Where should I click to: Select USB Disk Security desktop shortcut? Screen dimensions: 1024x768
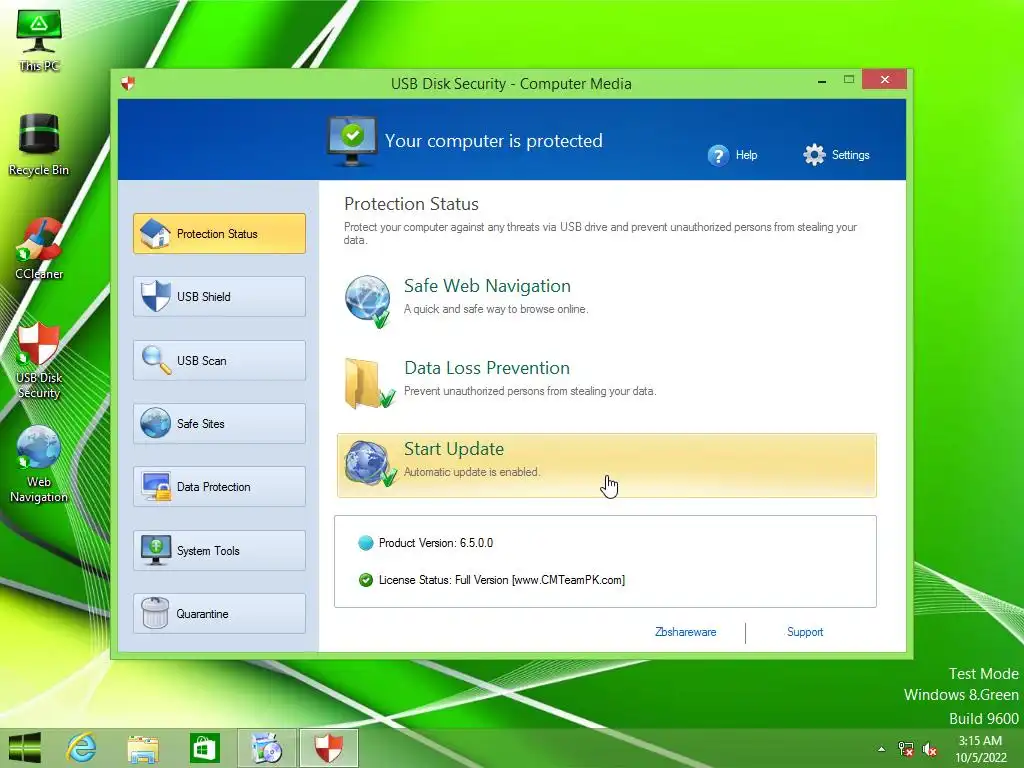(x=39, y=360)
